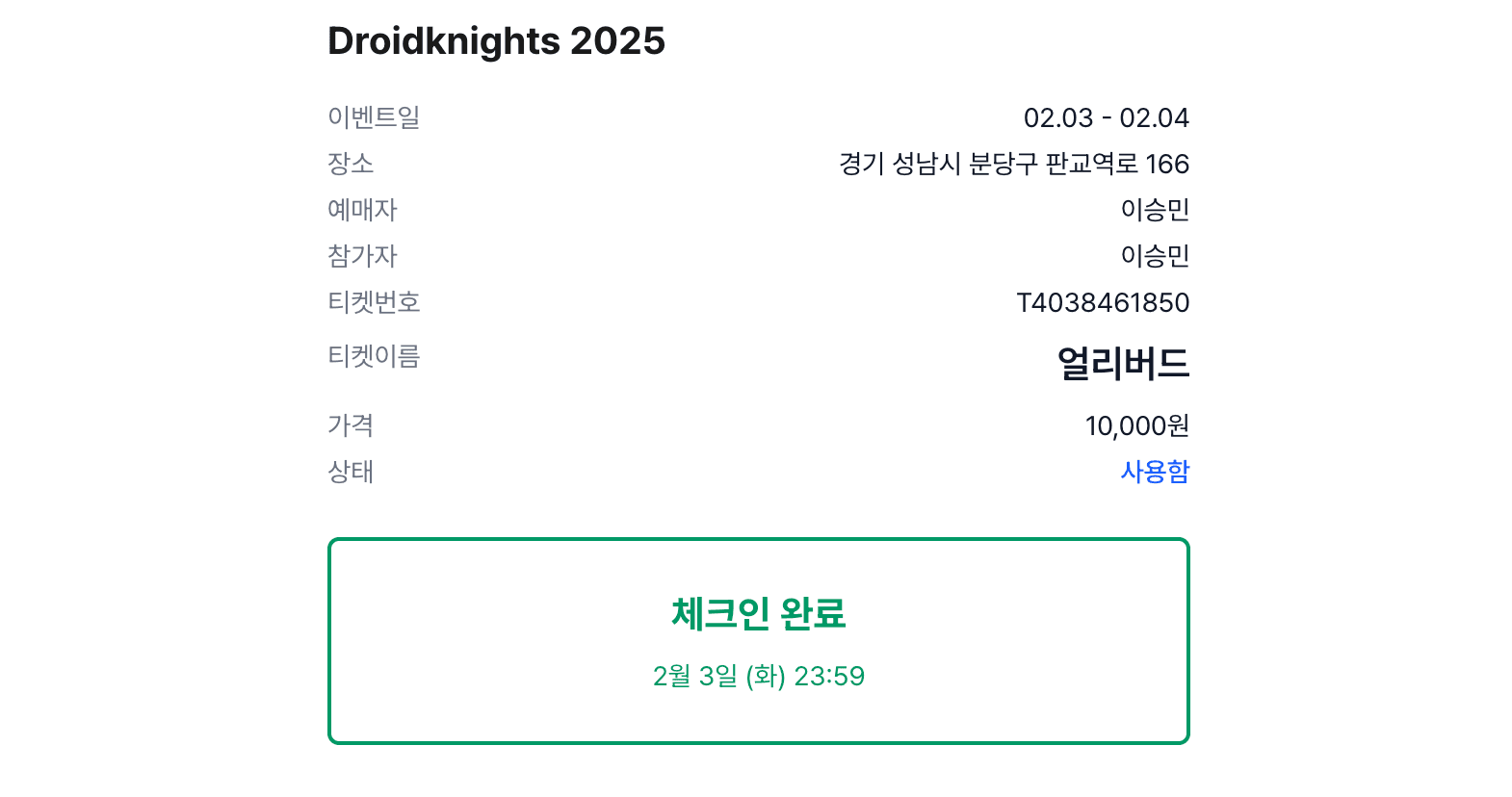The height and width of the screenshot is (797, 1512).
Task: Click the event date 02.03 - 02.04
Action: 1108,117
